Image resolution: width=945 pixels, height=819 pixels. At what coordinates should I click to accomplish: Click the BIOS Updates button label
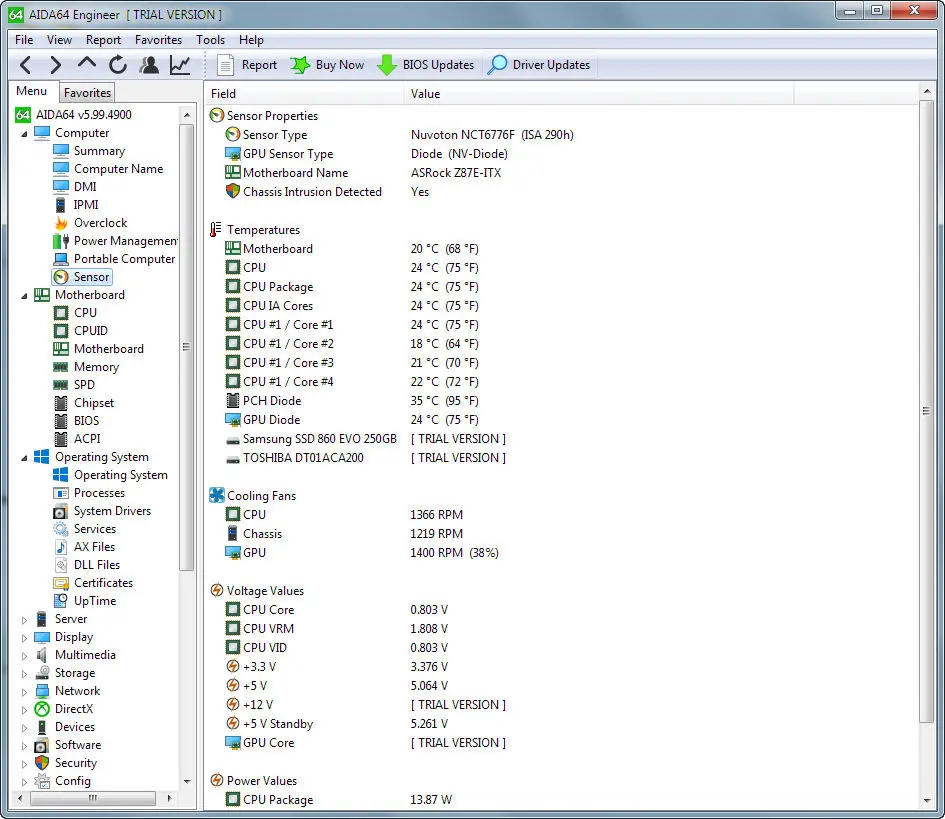pyautogui.click(x=438, y=64)
